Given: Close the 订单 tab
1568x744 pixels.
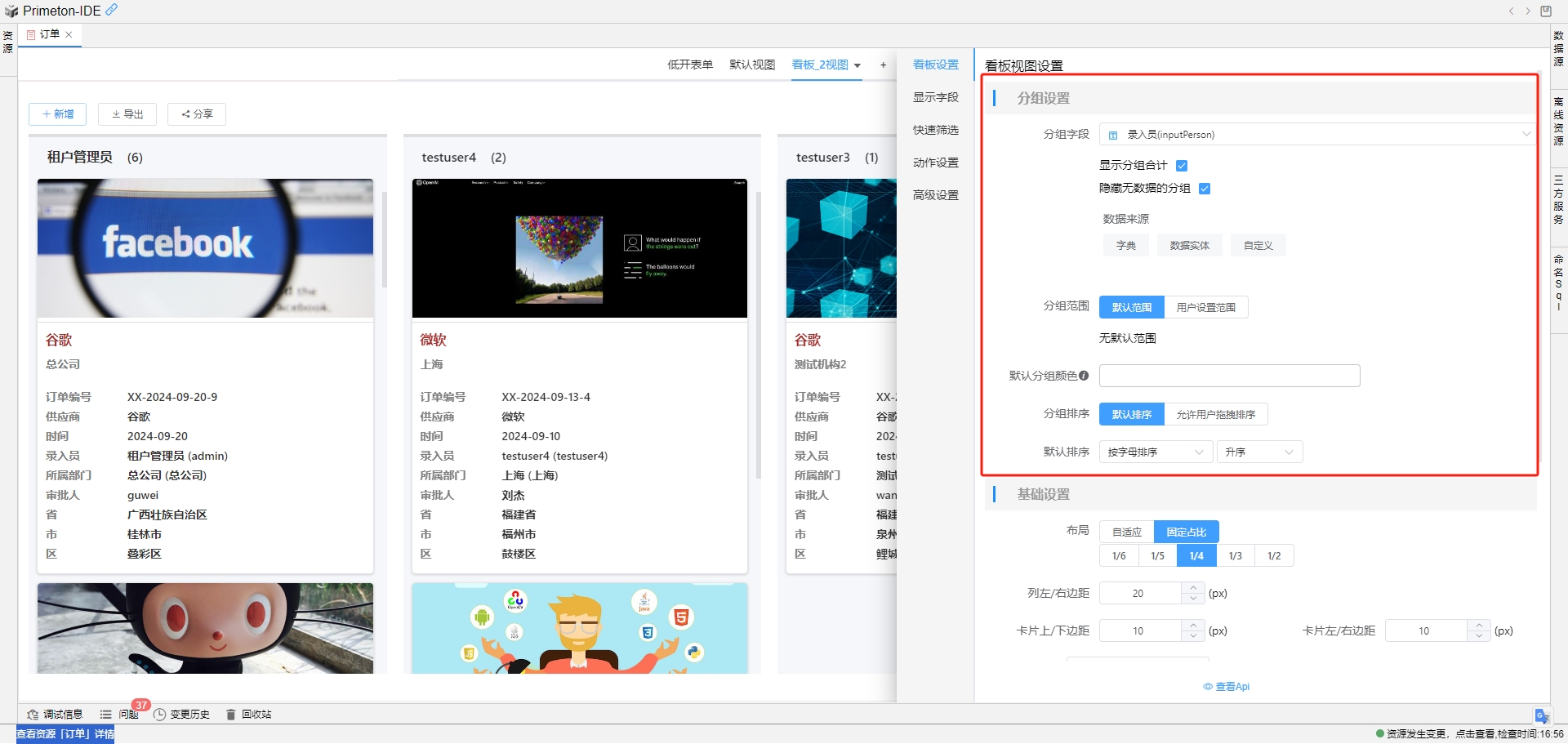Looking at the screenshot, I should point(69,34).
